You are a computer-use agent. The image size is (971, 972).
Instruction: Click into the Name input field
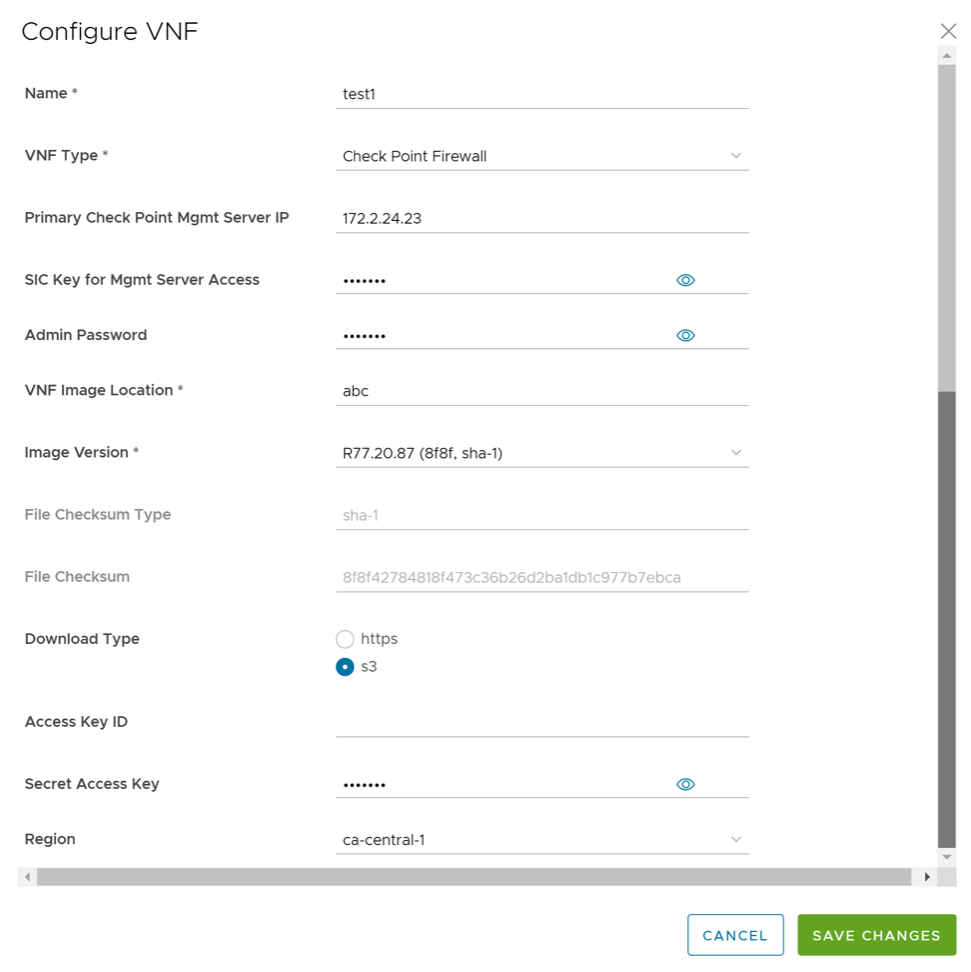click(541, 94)
